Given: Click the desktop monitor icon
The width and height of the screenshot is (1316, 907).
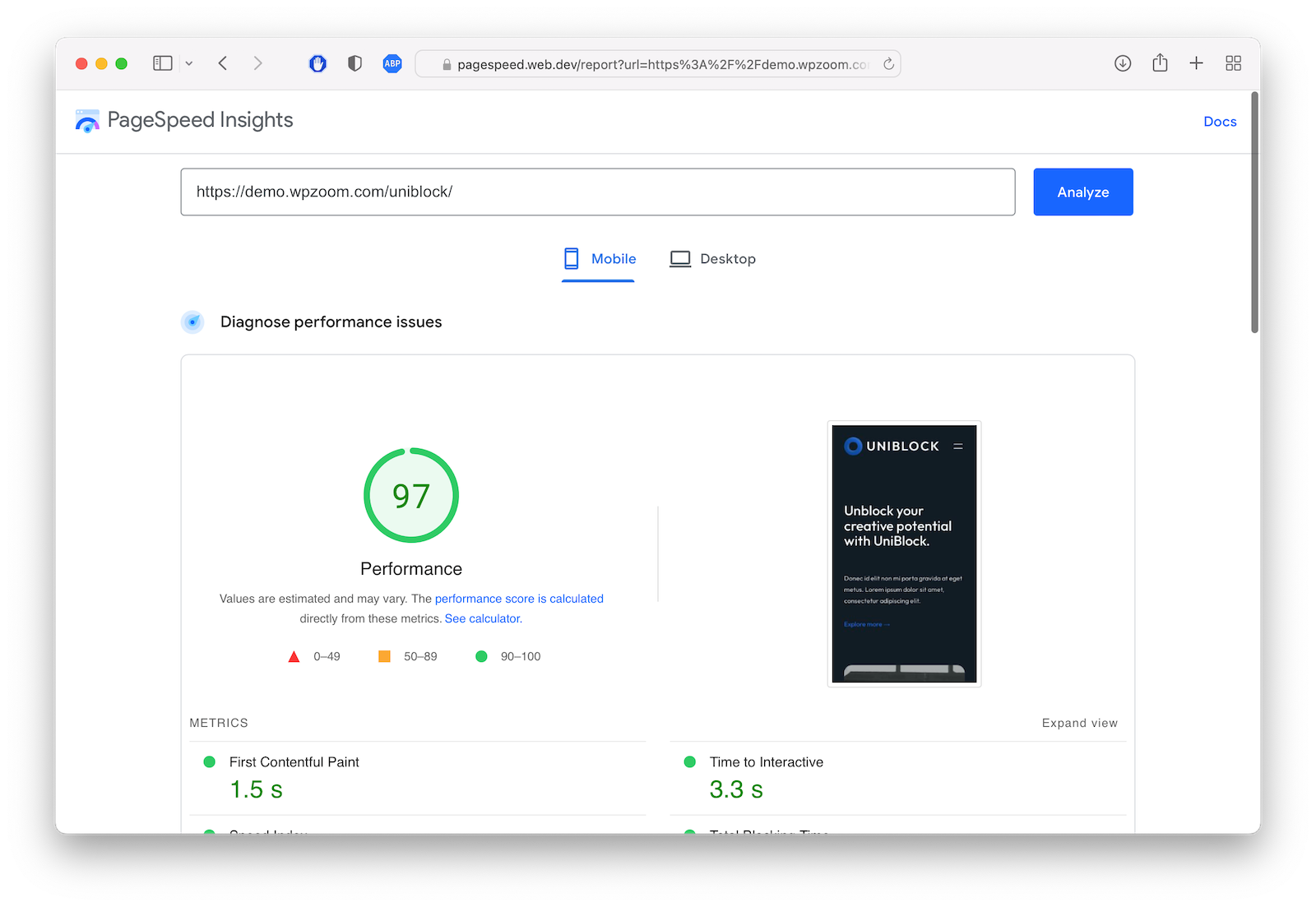Looking at the screenshot, I should 680,259.
